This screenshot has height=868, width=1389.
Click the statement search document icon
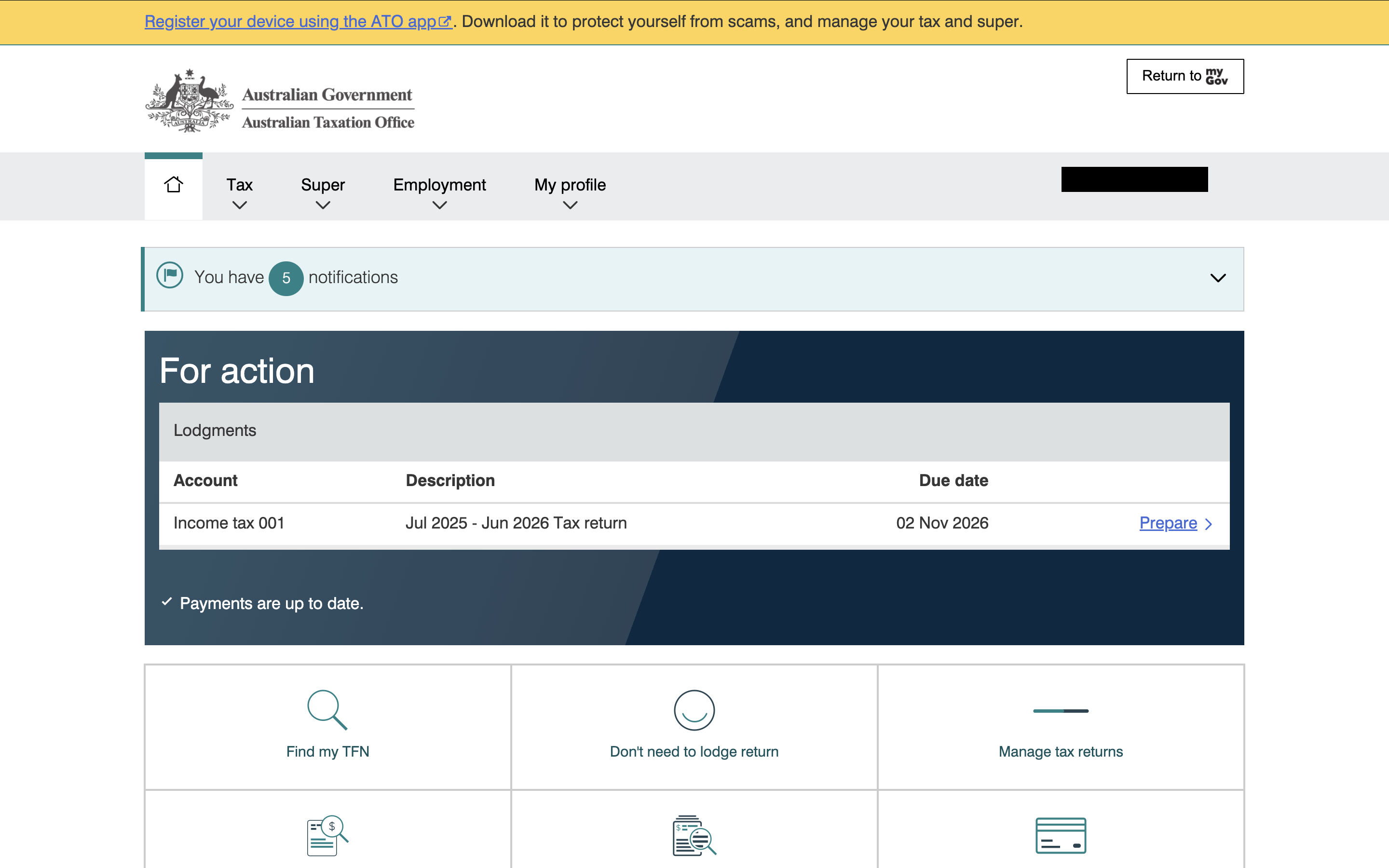coord(694,835)
